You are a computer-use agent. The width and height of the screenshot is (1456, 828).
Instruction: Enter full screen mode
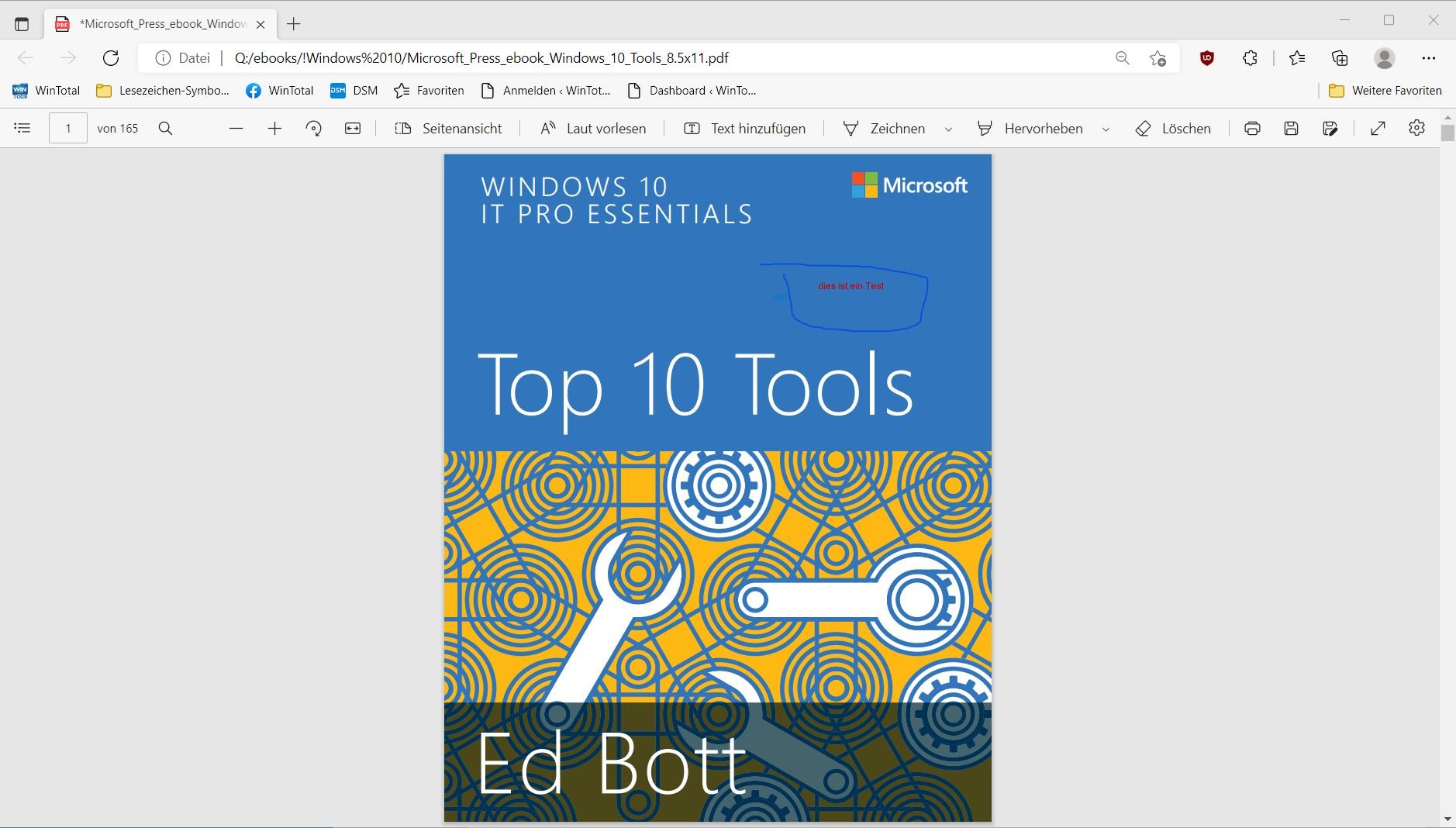coord(1378,128)
